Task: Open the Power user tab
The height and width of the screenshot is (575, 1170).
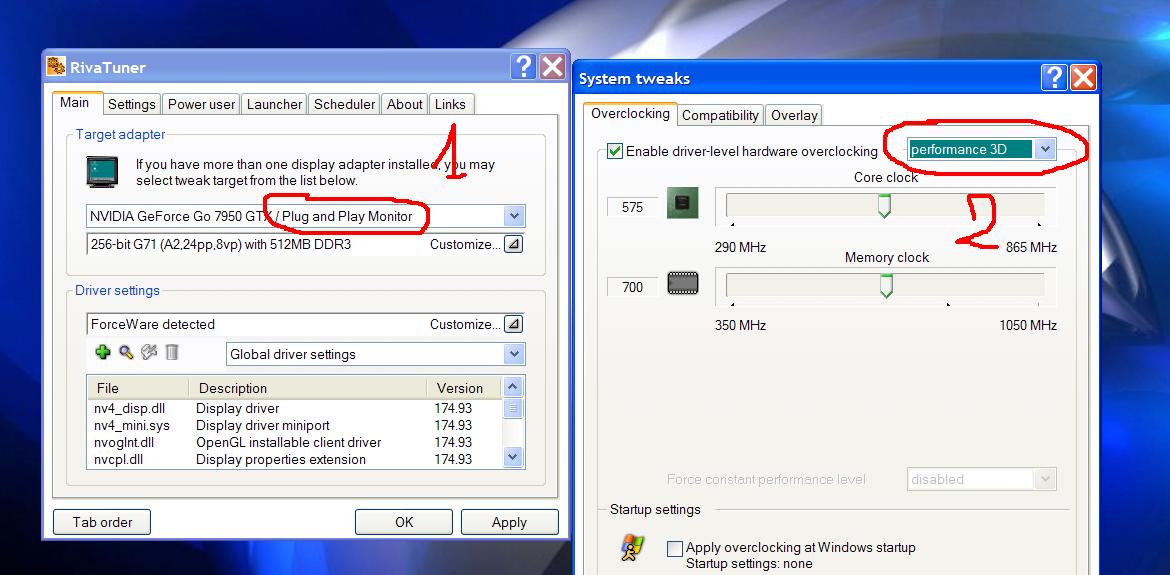Action: click(x=201, y=104)
